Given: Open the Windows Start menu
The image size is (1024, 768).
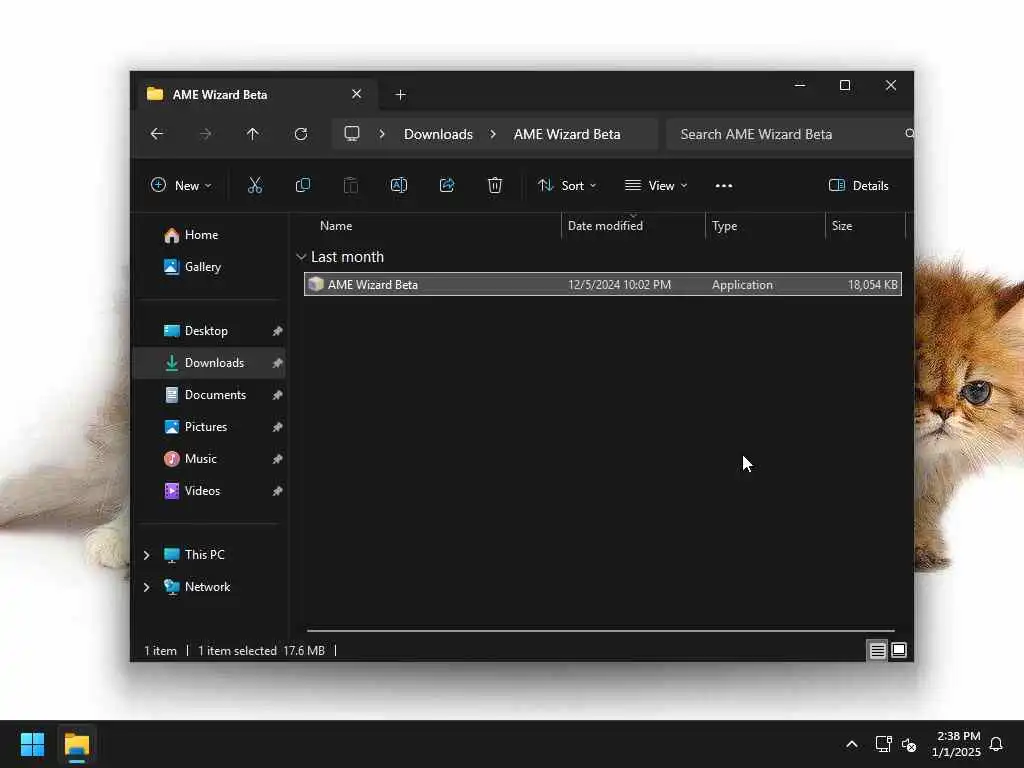Looking at the screenshot, I should 32,744.
